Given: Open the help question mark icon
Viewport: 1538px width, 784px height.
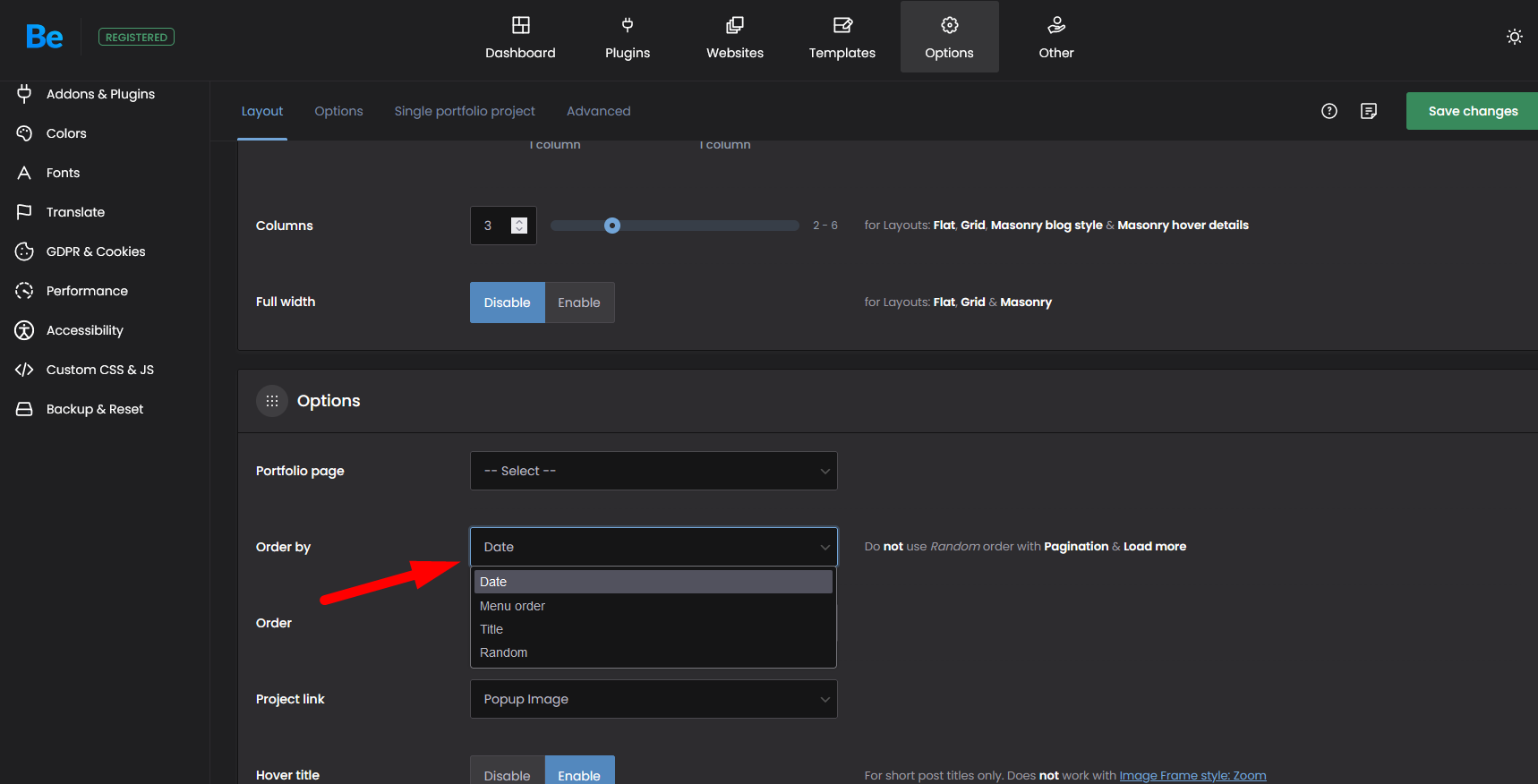Looking at the screenshot, I should pyautogui.click(x=1329, y=111).
